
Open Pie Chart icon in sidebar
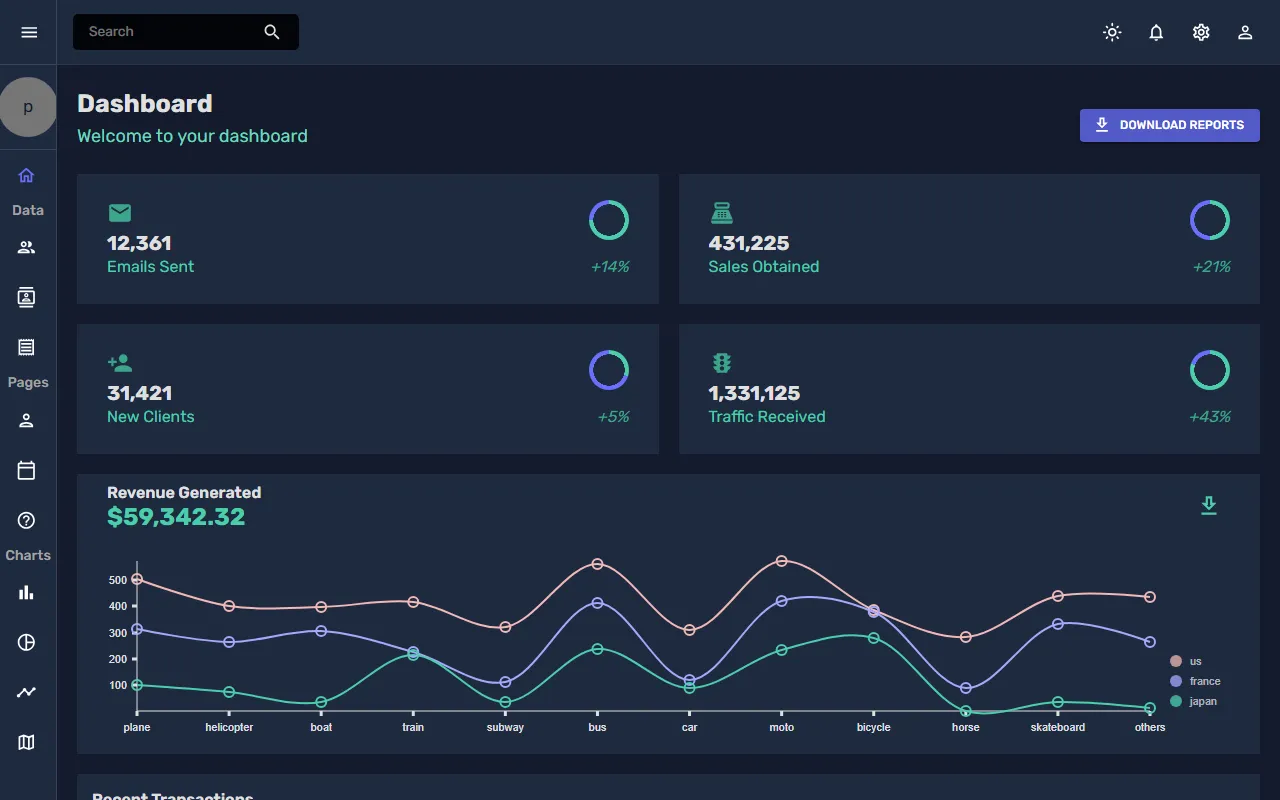(27, 642)
